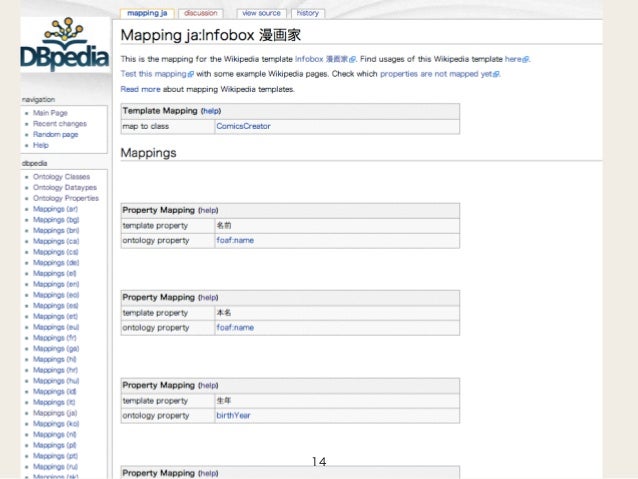Open the 'Test this mapping' link
The image size is (638, 479).
tap(153, 74)
